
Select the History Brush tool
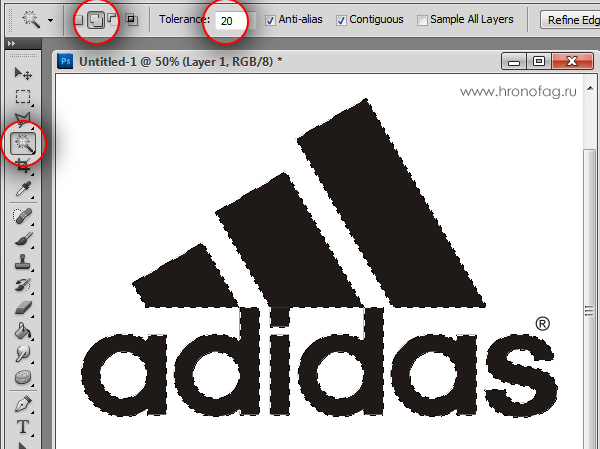23,286
